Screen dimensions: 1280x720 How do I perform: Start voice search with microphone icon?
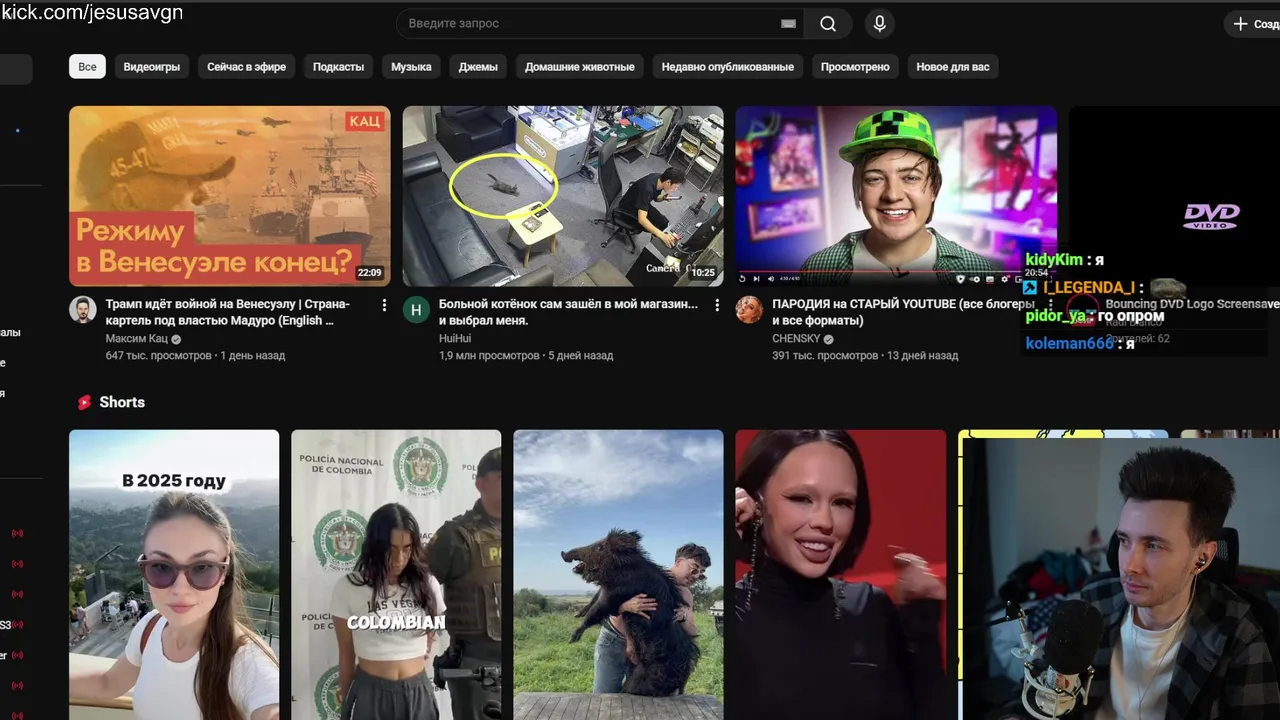pyautogui.click(x=879, y=24)
